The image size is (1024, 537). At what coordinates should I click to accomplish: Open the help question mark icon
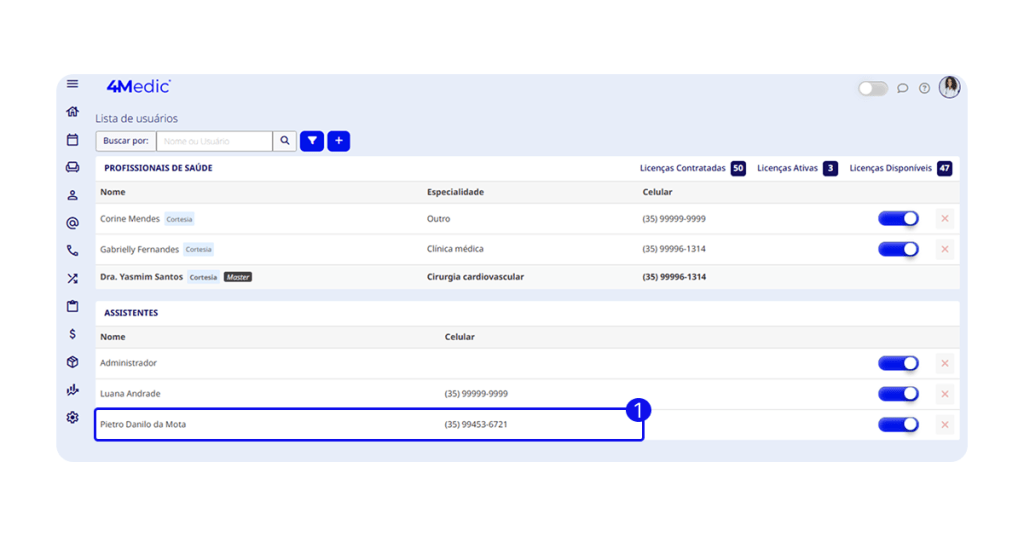click(924, 88)
